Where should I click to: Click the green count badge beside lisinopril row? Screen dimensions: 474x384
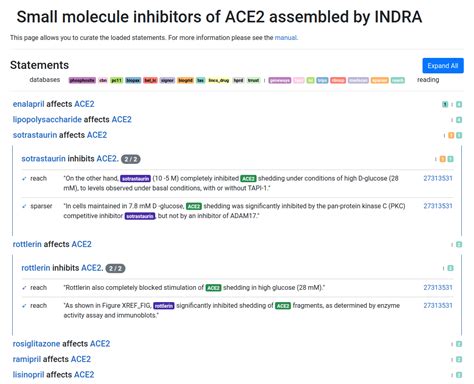[x=459, y=375]
